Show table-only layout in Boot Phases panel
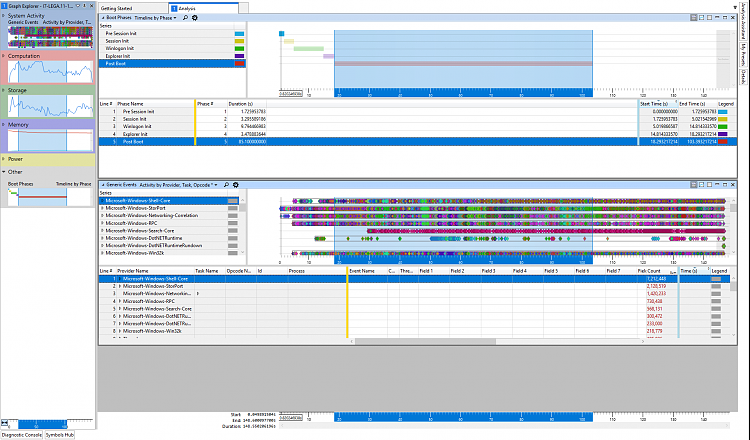This screenshot has height=440, width=750. pos(709,18)
